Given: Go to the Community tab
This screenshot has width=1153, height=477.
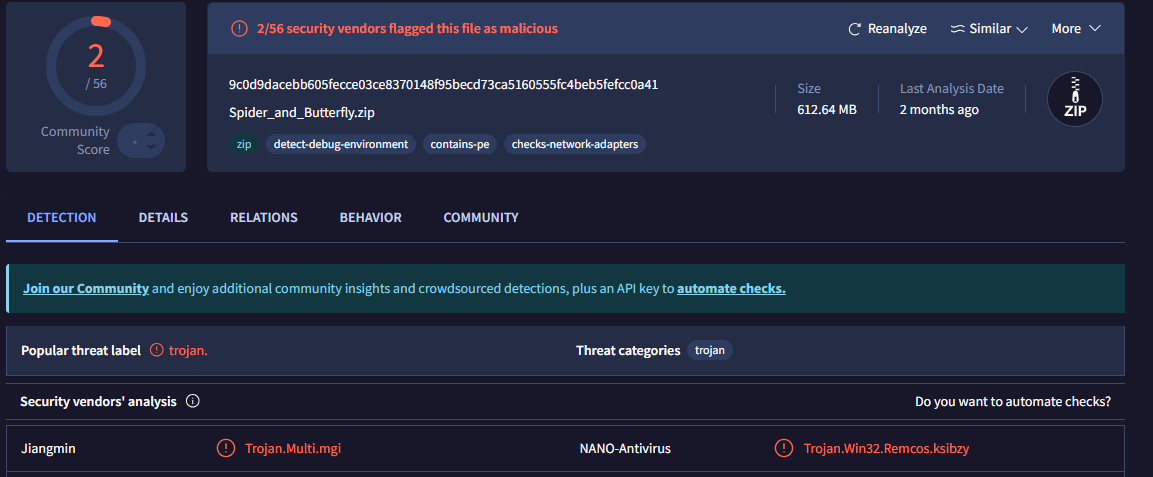Looking at the screenshot, I should coord(481,217).
